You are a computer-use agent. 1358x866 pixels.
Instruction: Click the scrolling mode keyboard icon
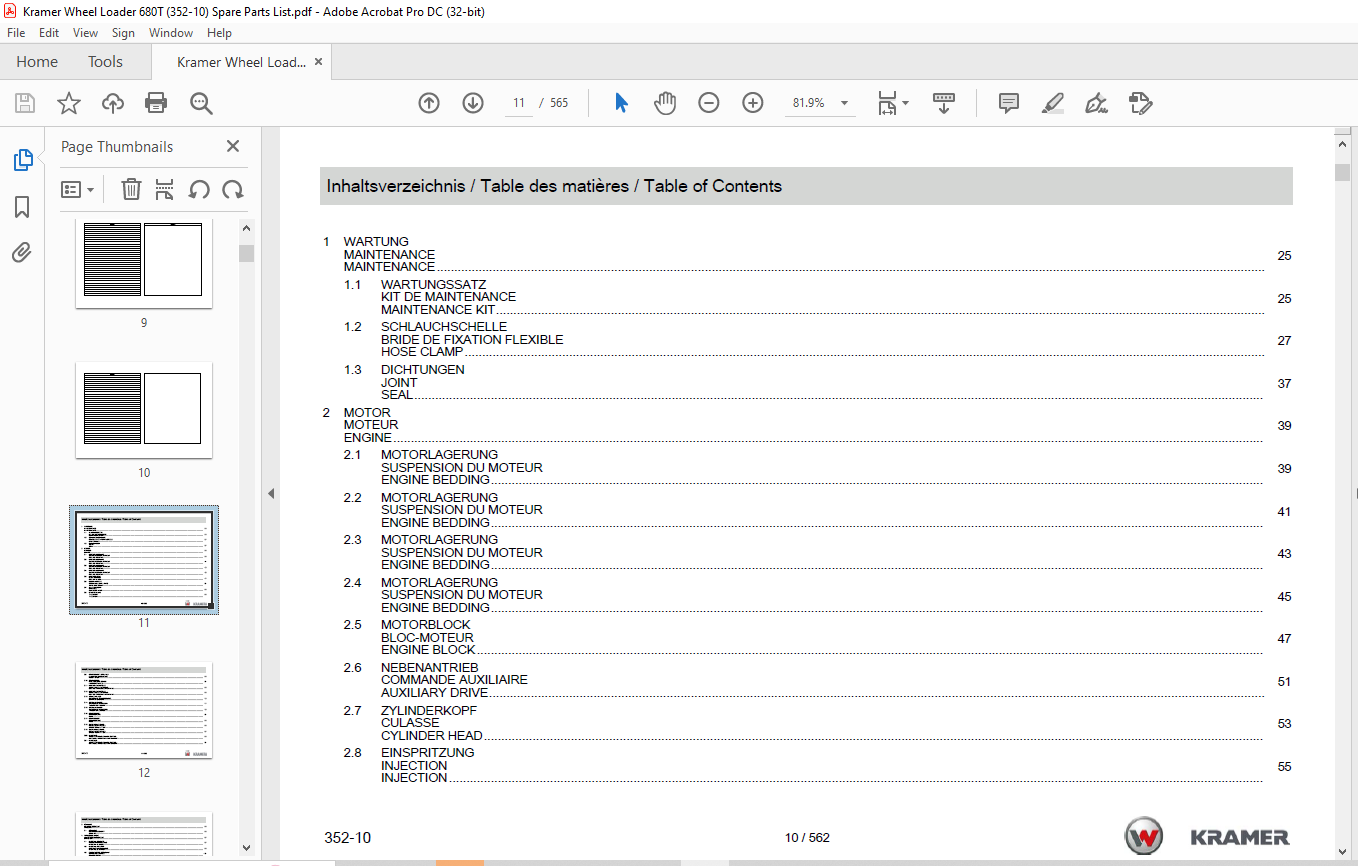[x=944, y=103]
